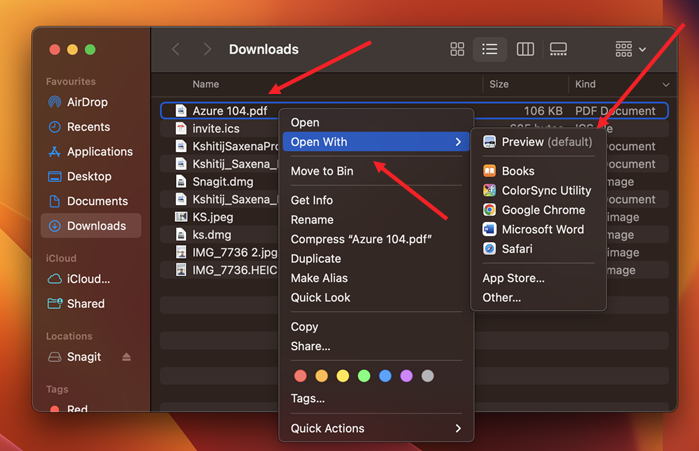The image size is (699, 451).
Task: Apply the blue tag color
Action: 385,376
